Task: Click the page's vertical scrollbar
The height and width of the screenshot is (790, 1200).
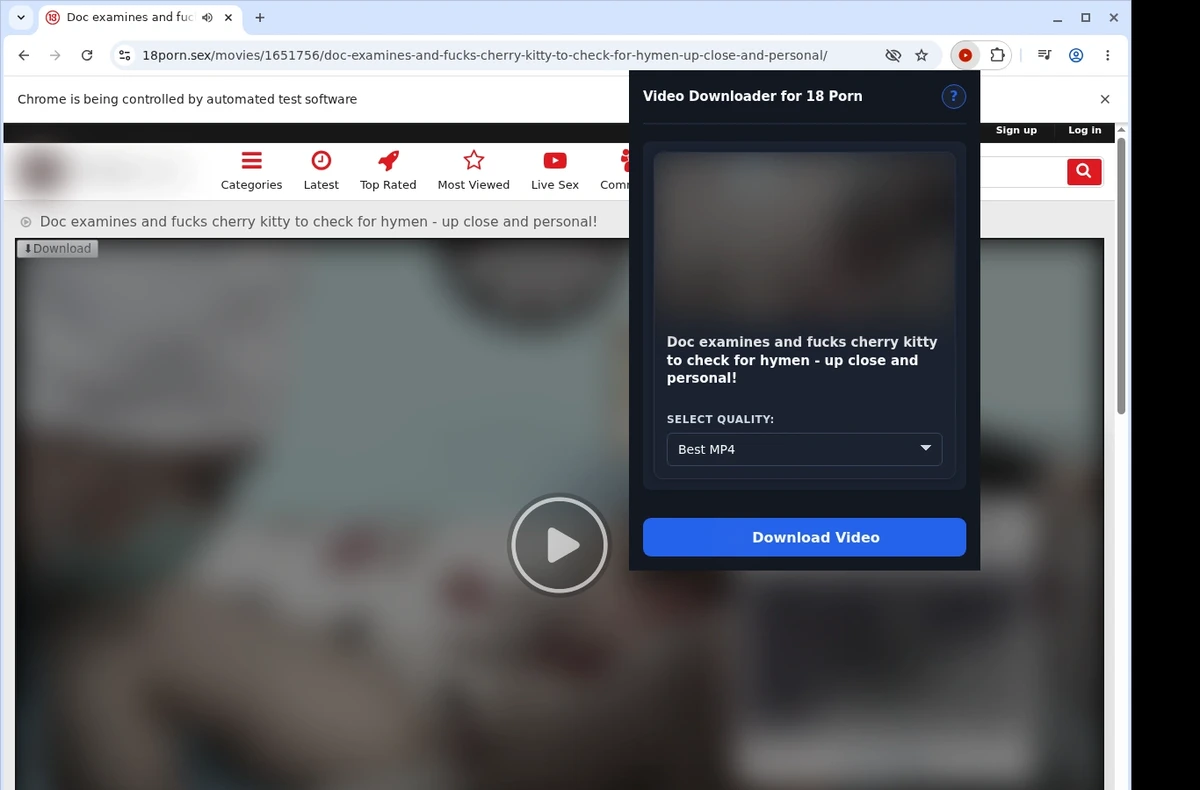Action: click(x=1121, y=275)
